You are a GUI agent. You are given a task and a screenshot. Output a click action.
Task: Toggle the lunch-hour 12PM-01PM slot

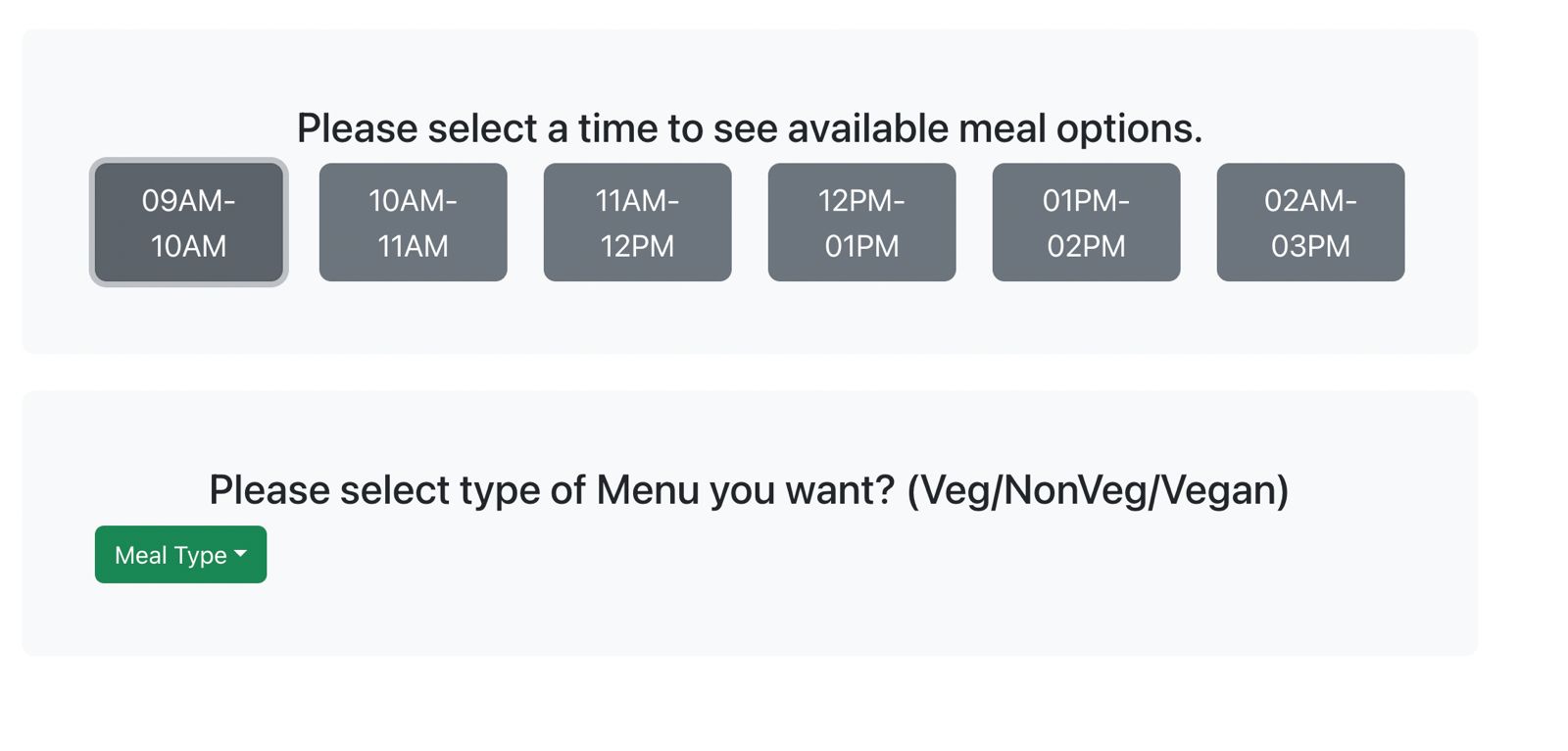861,223
